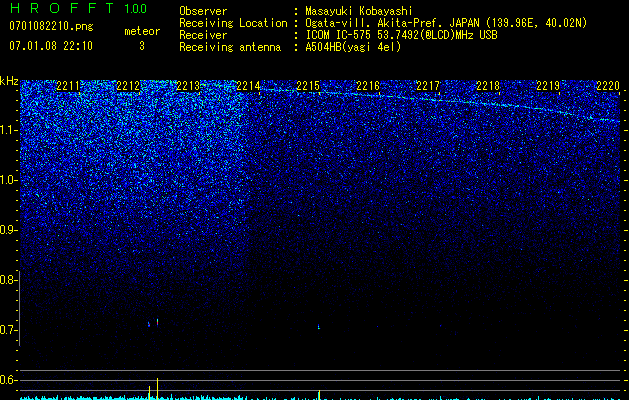Viewport: 629px width, 400px height.
Task: Select the filename 0701082210.png
Action: click(x=51, y=27)
